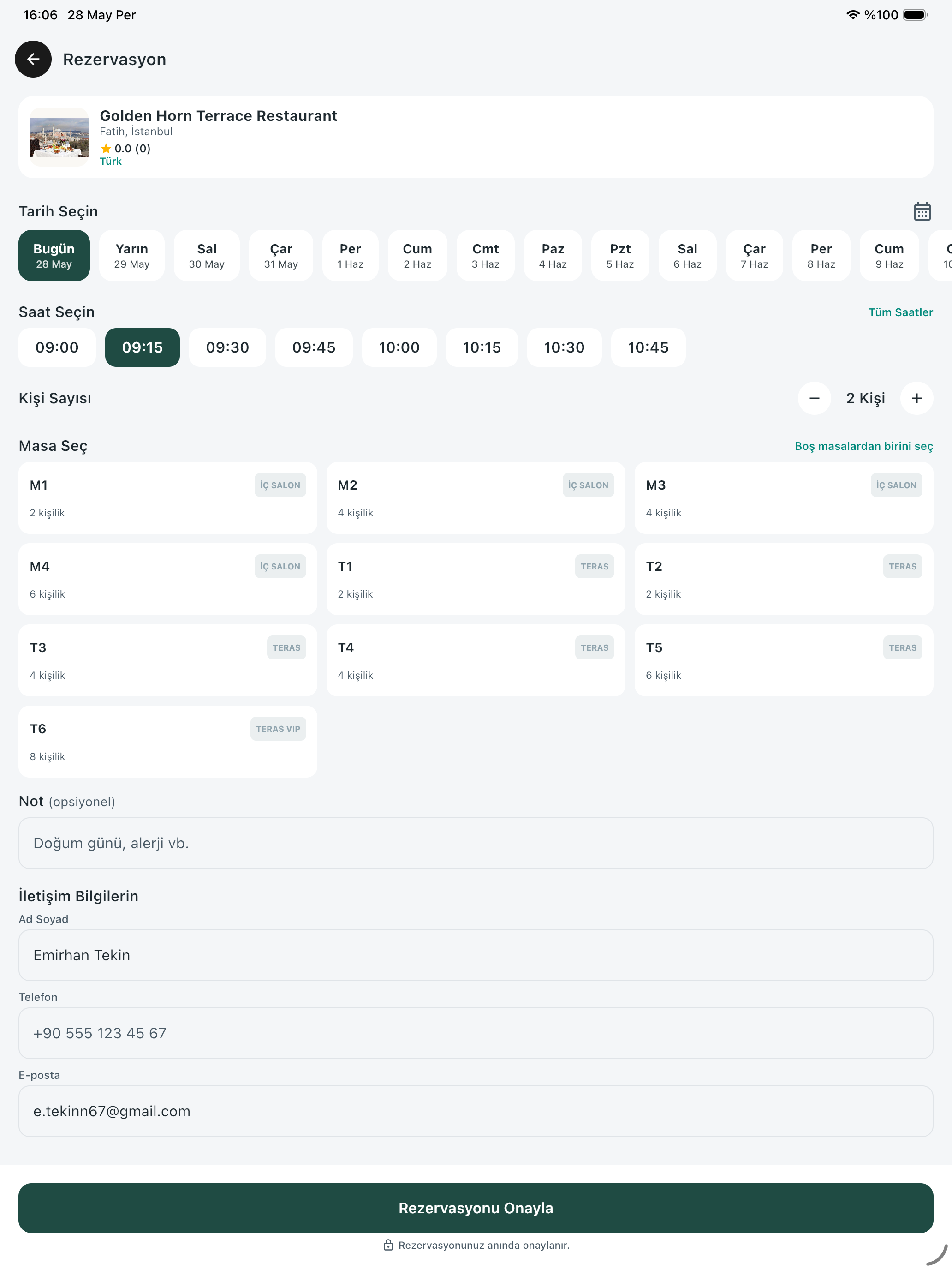Focus the optional note field
The height and width of the screenshot is (1270, 952).
pyautogui.click(x=476, y=844)
